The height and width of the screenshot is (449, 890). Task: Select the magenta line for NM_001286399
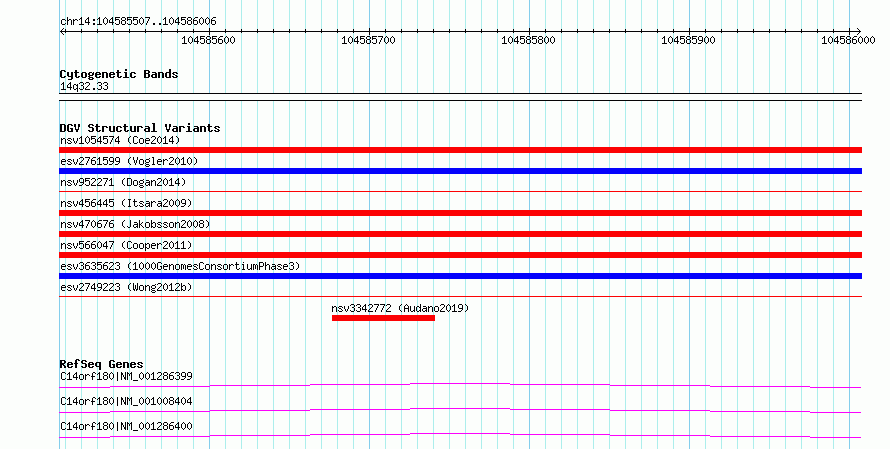(460, 386)
